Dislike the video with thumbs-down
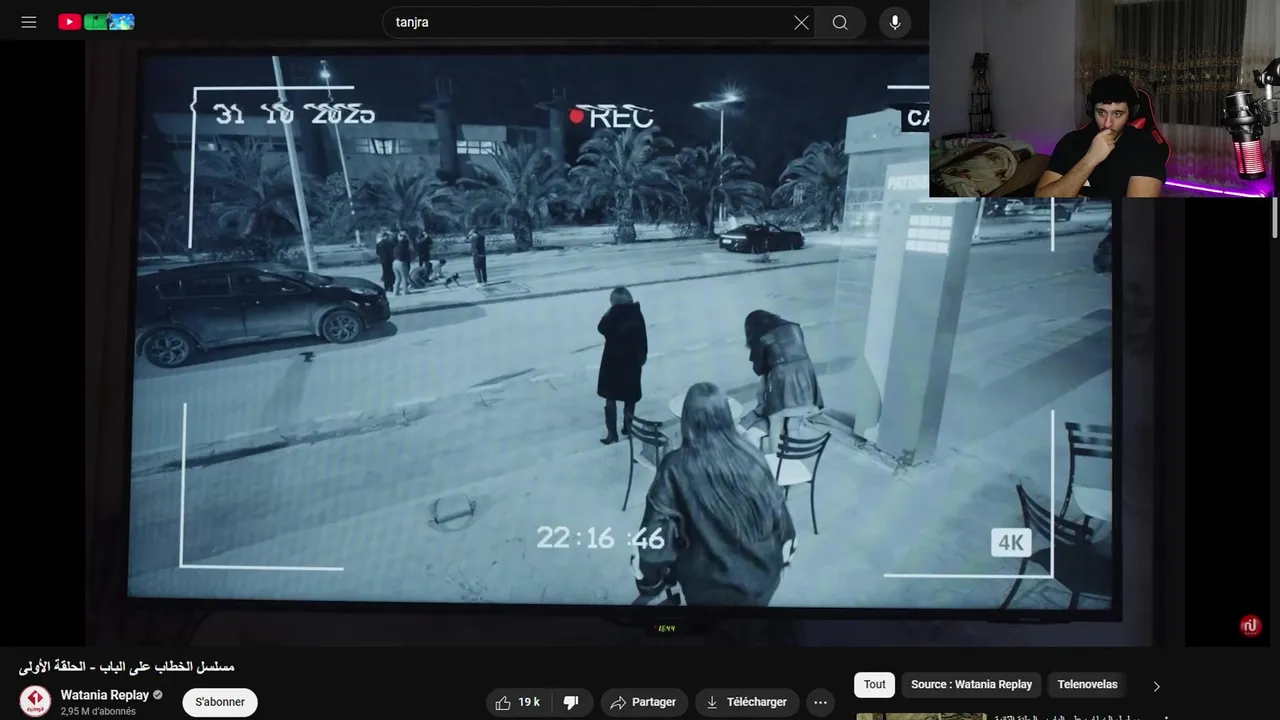Viewport: 1280px width, 720px height. coord(572,702)
